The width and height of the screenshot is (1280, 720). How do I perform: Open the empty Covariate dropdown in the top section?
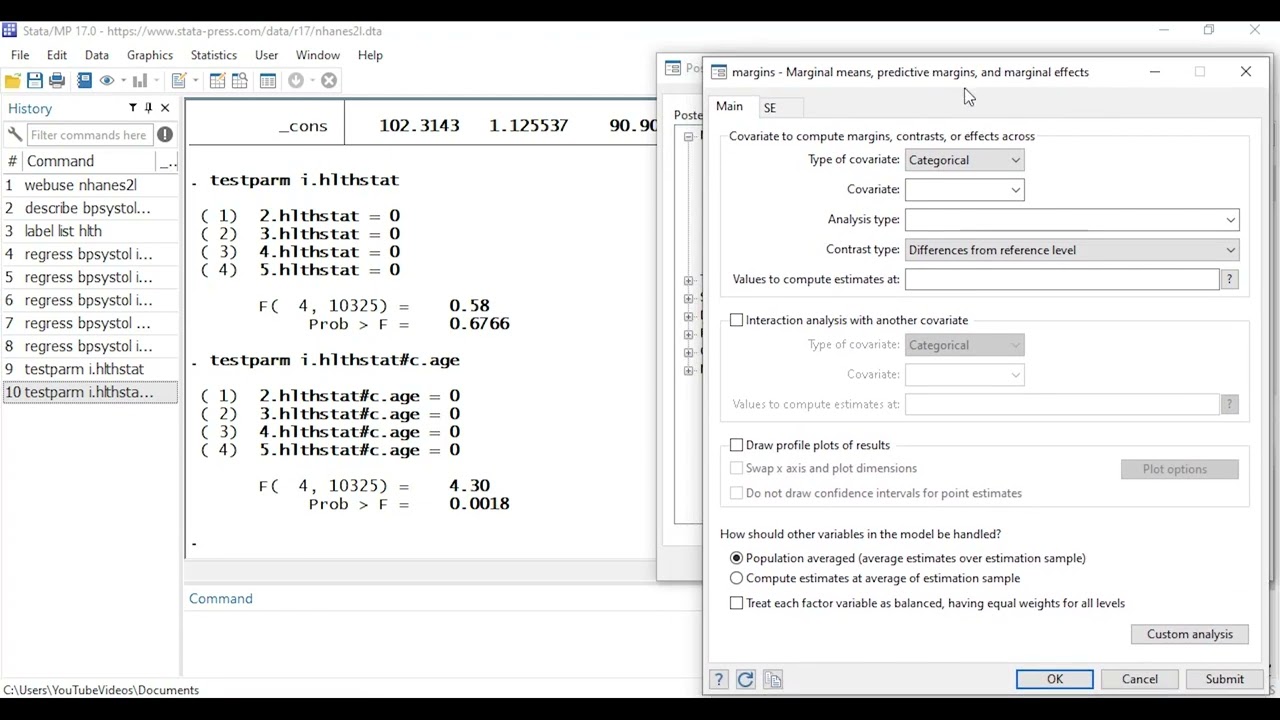(x=964, y=189)
